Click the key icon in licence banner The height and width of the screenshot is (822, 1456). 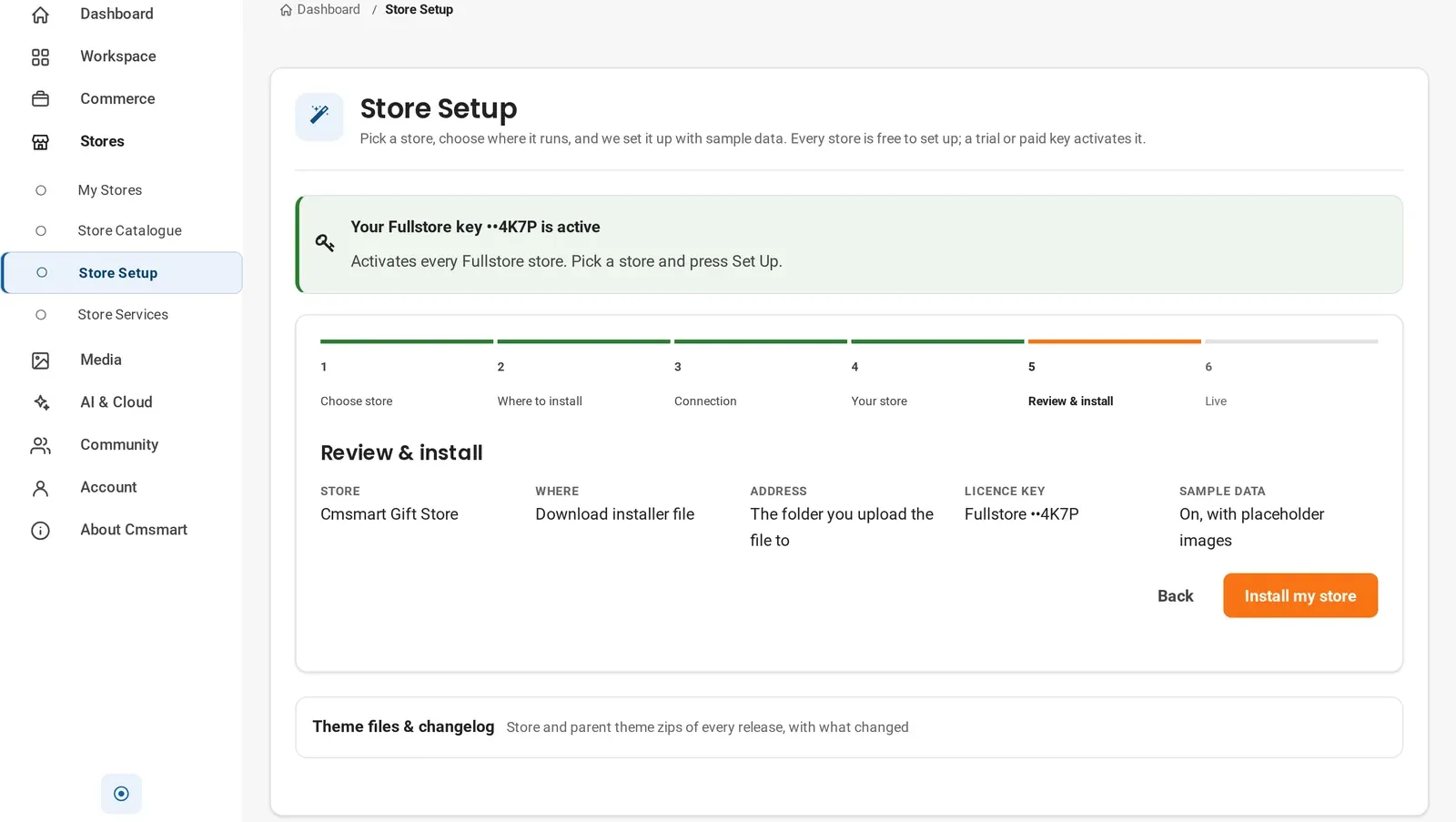pyautogui.click(x=325, y=242)
